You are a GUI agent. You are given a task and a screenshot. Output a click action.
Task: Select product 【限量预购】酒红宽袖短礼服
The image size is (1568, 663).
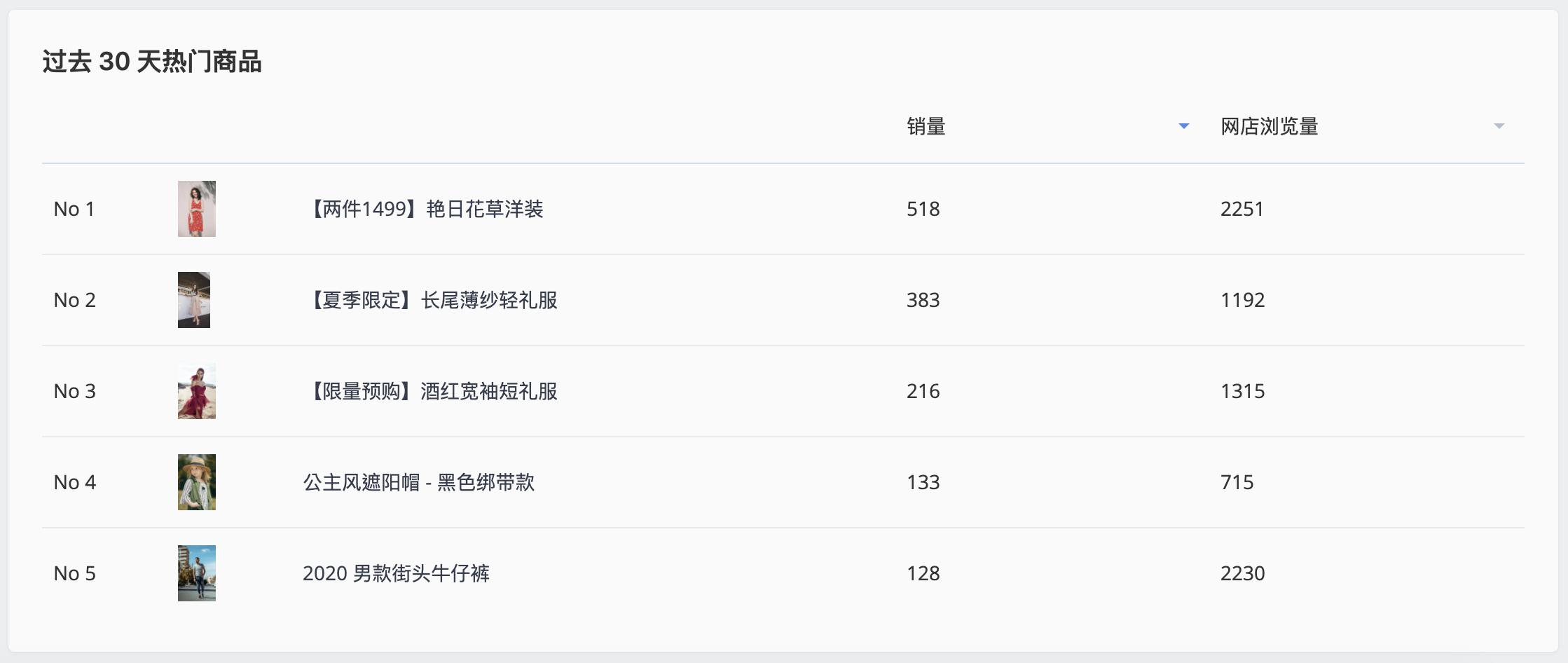[431, 391]
